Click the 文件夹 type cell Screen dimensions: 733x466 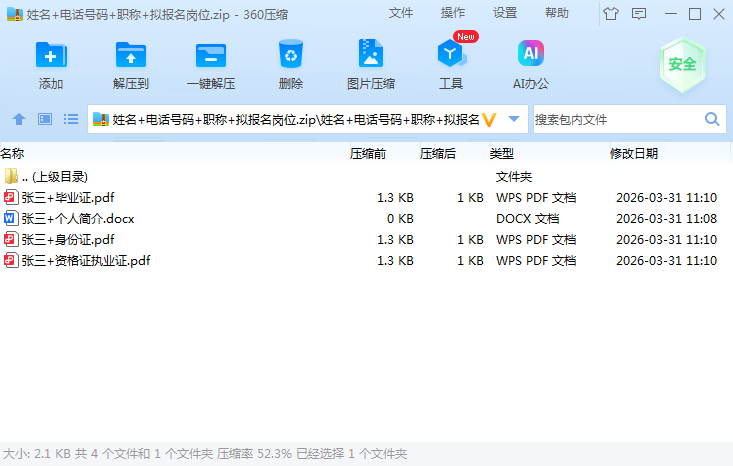pos(514,177)
